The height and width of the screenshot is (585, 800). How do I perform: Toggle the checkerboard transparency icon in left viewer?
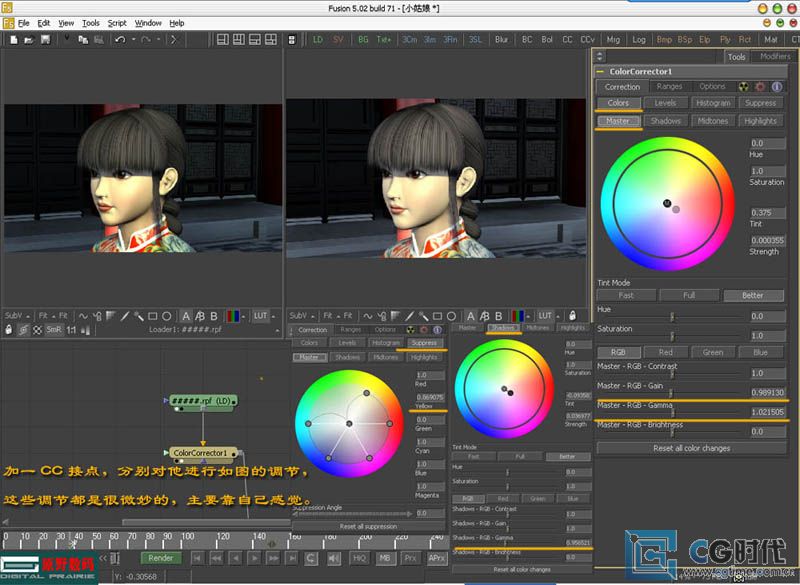[x=37, y=330]
